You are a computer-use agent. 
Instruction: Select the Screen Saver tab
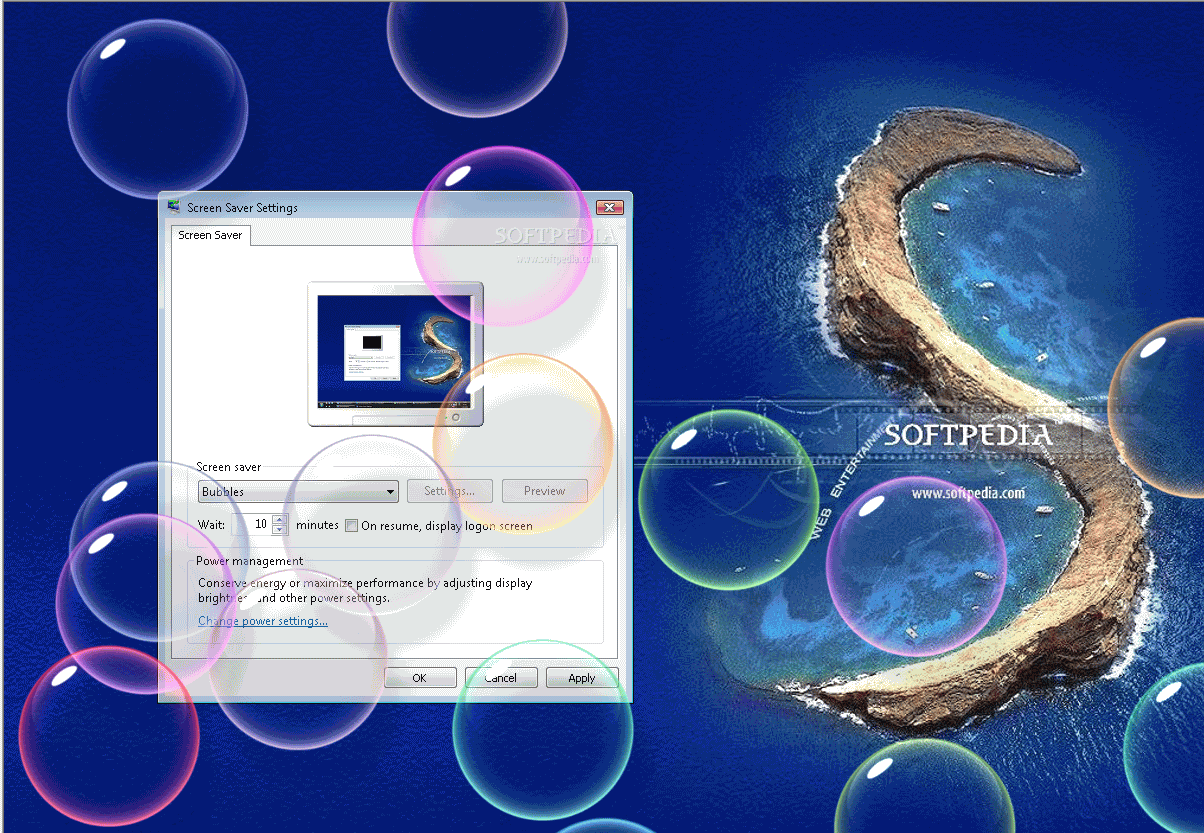[x=210, y=235]
